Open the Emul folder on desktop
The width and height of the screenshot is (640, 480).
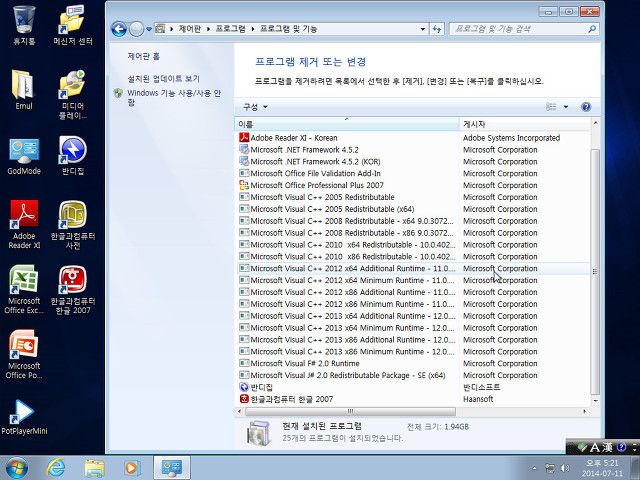pos(24,90)
